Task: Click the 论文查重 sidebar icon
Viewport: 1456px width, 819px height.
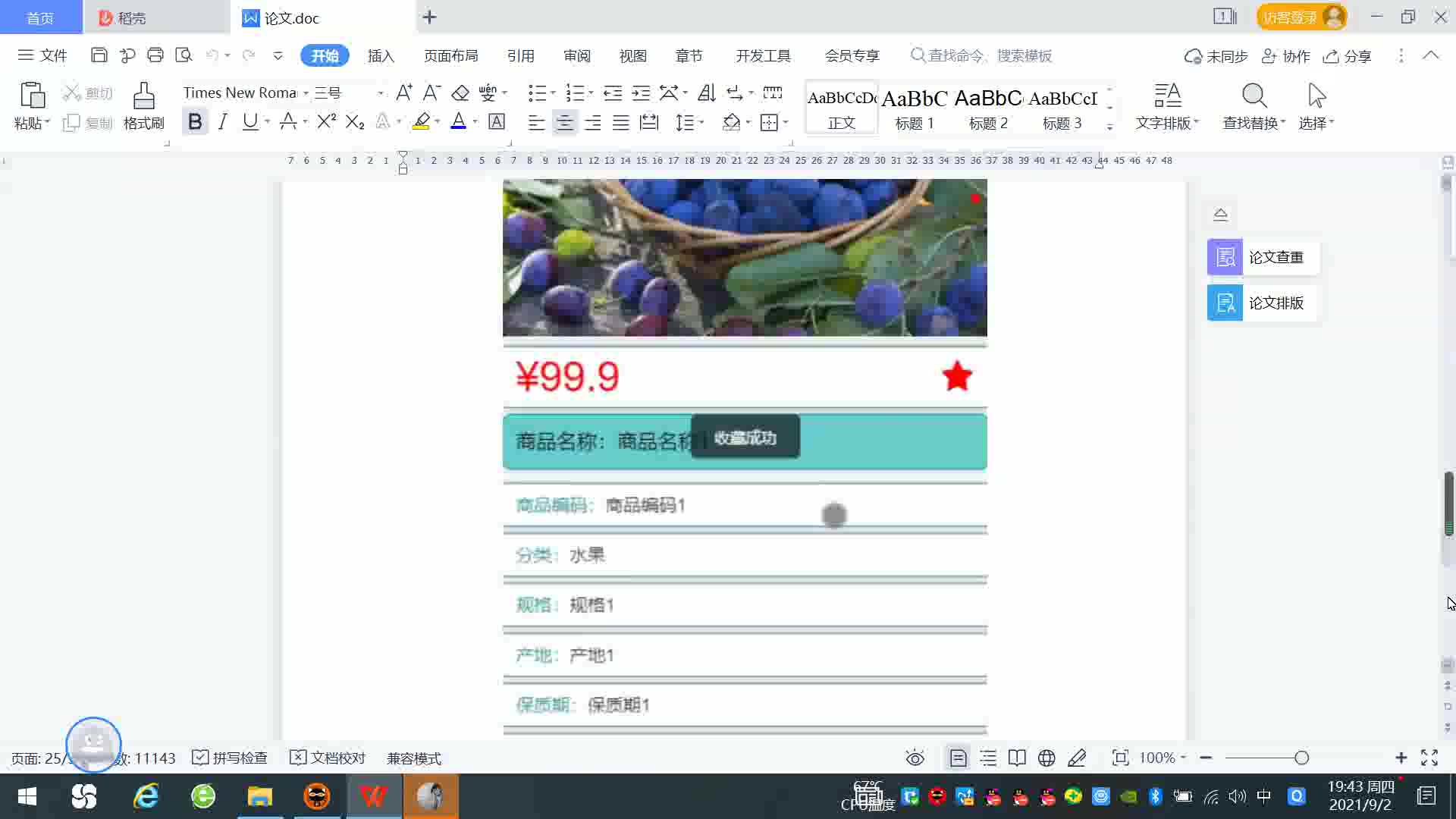Action: tap(1225, 258)
